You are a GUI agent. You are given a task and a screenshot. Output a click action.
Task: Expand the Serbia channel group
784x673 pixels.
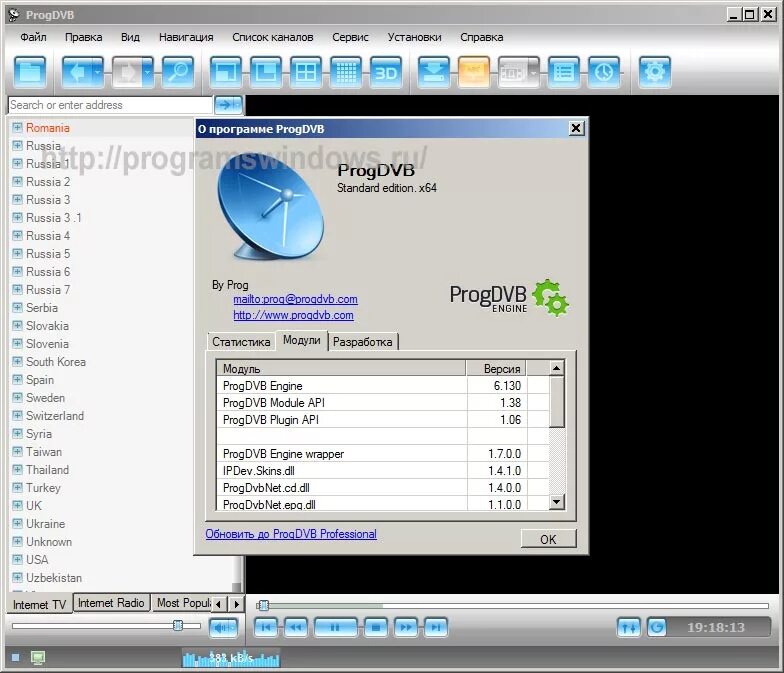(18, 308)
